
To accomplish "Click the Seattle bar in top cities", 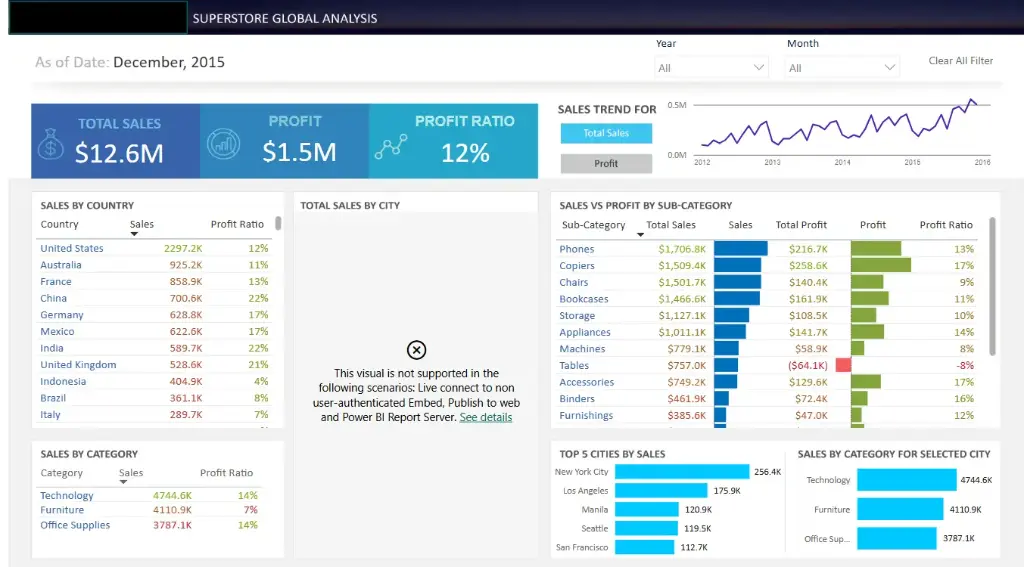I will pyautogui.click(x=646, y=528).
